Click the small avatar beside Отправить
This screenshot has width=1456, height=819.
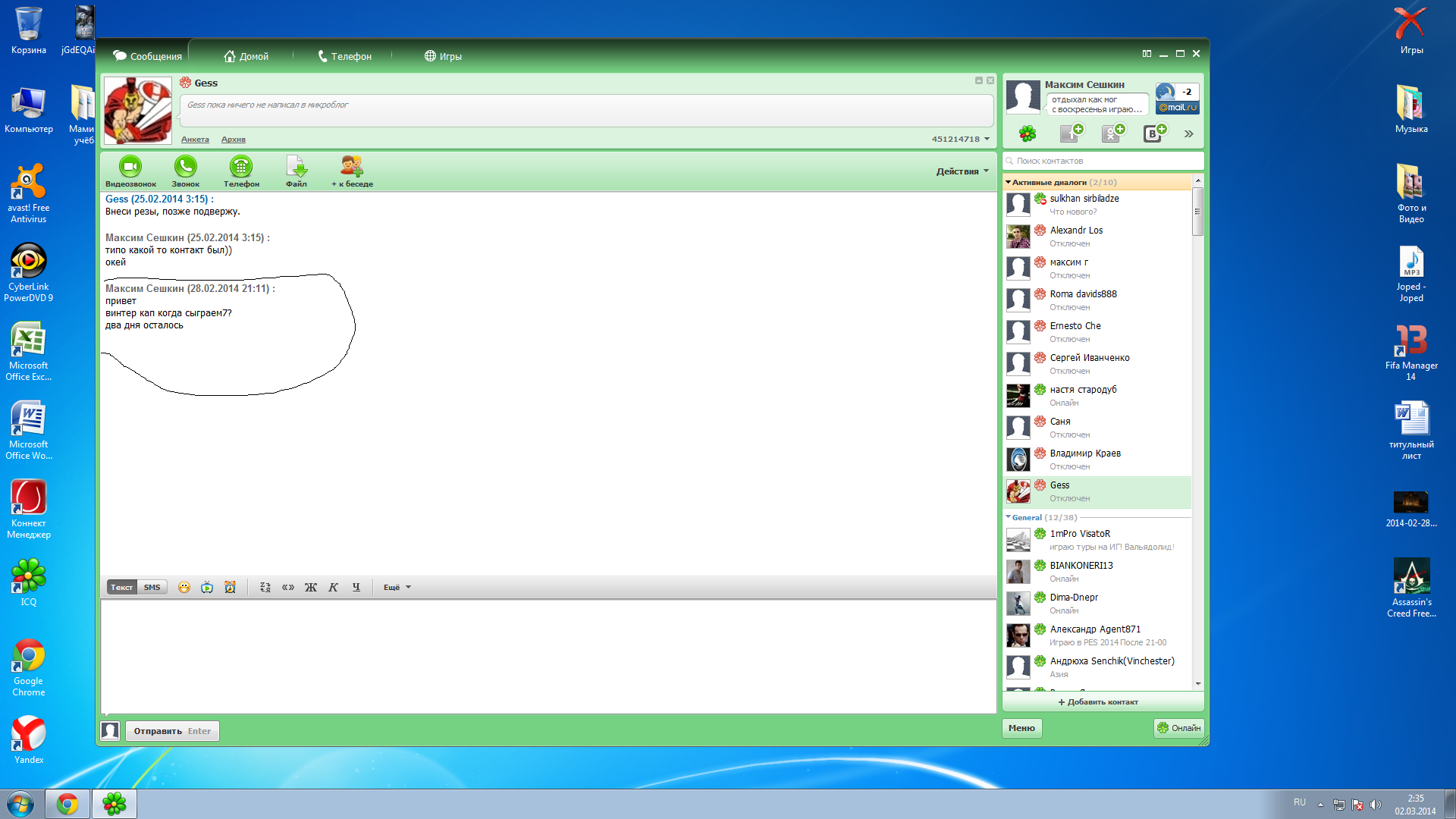110,731
